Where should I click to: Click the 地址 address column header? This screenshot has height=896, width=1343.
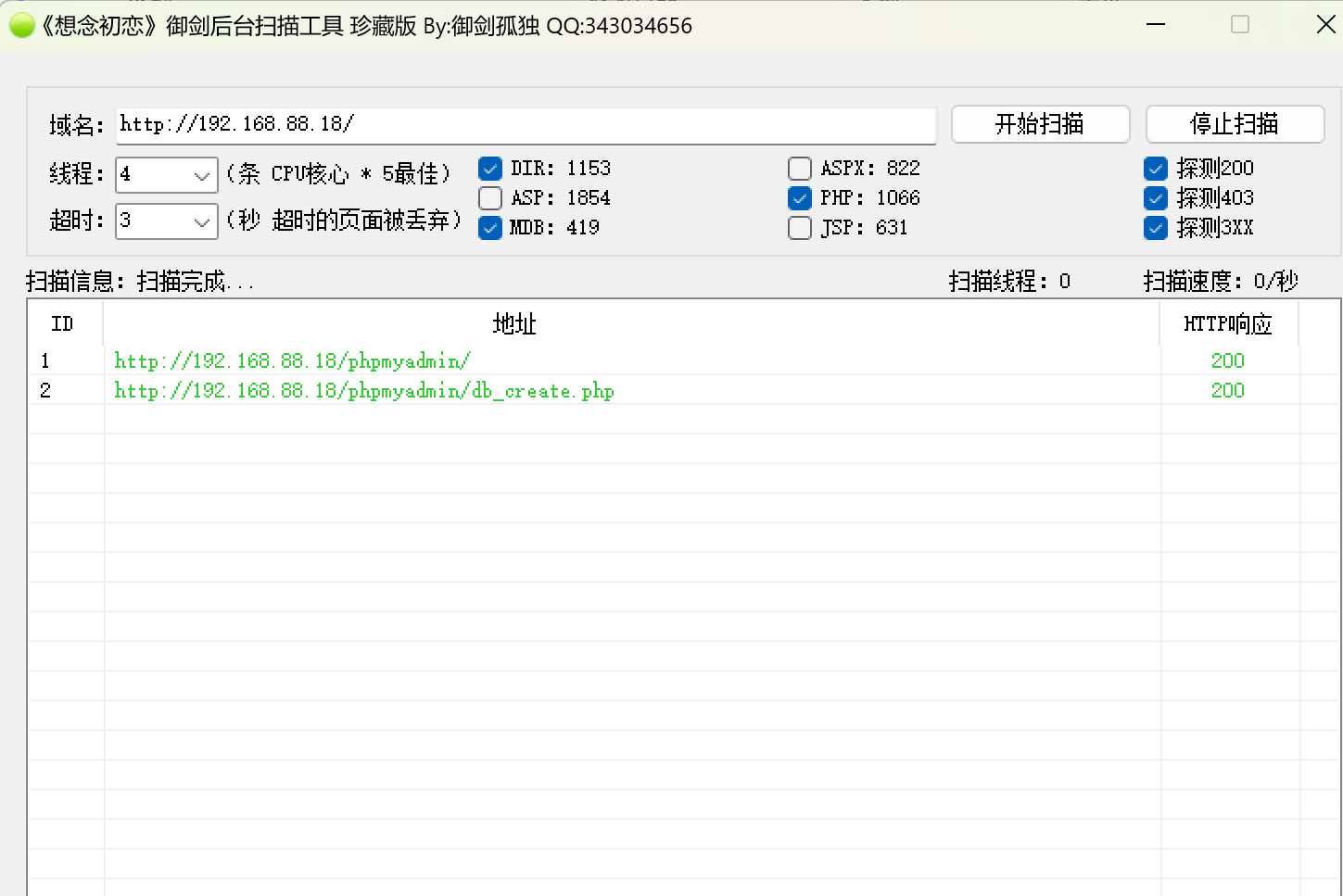click(x=514, y=324)
